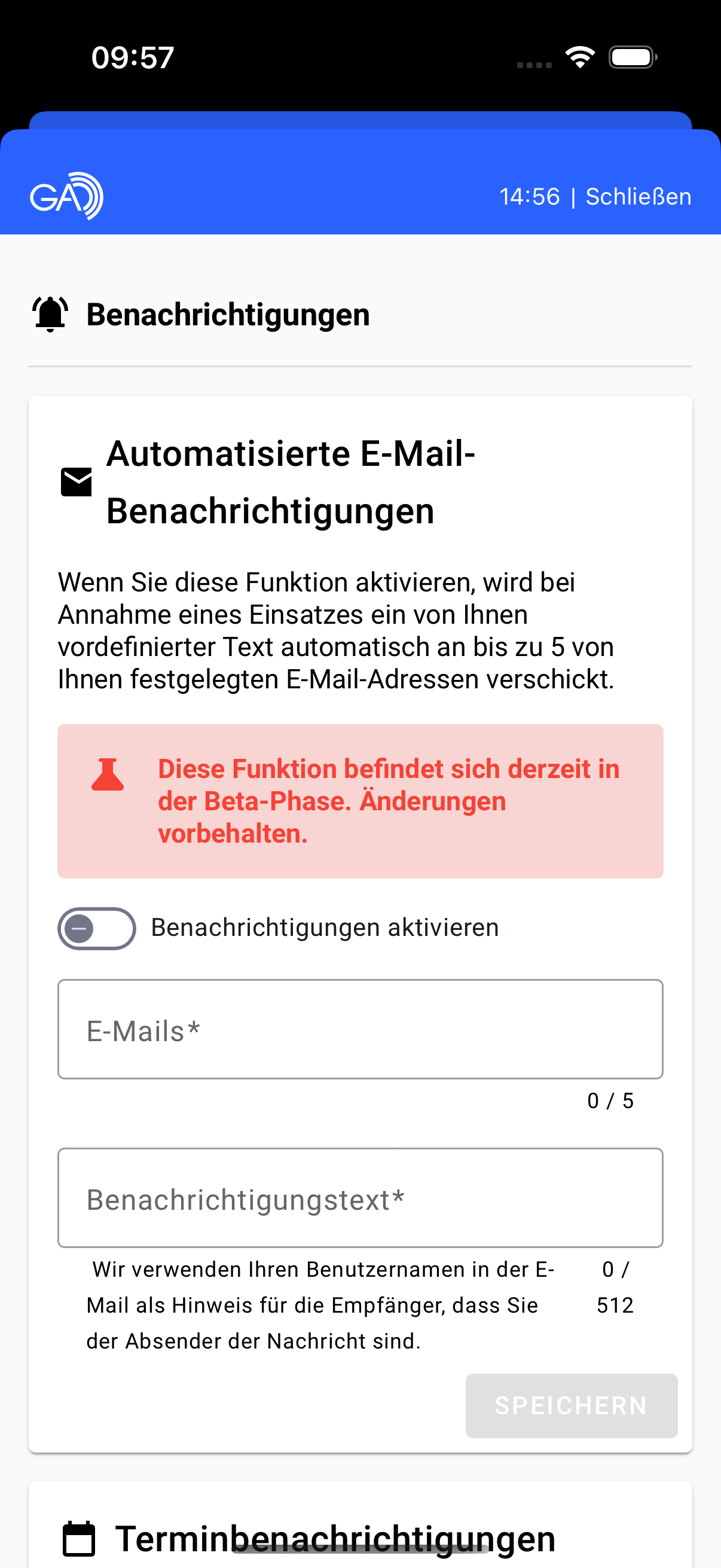The width and height of the screenshot is (721, 1568).
Task: Tap the calendar icon beside Terminbenachrichtigungen
Action: pyautogui.click(x=79, y=1538)
